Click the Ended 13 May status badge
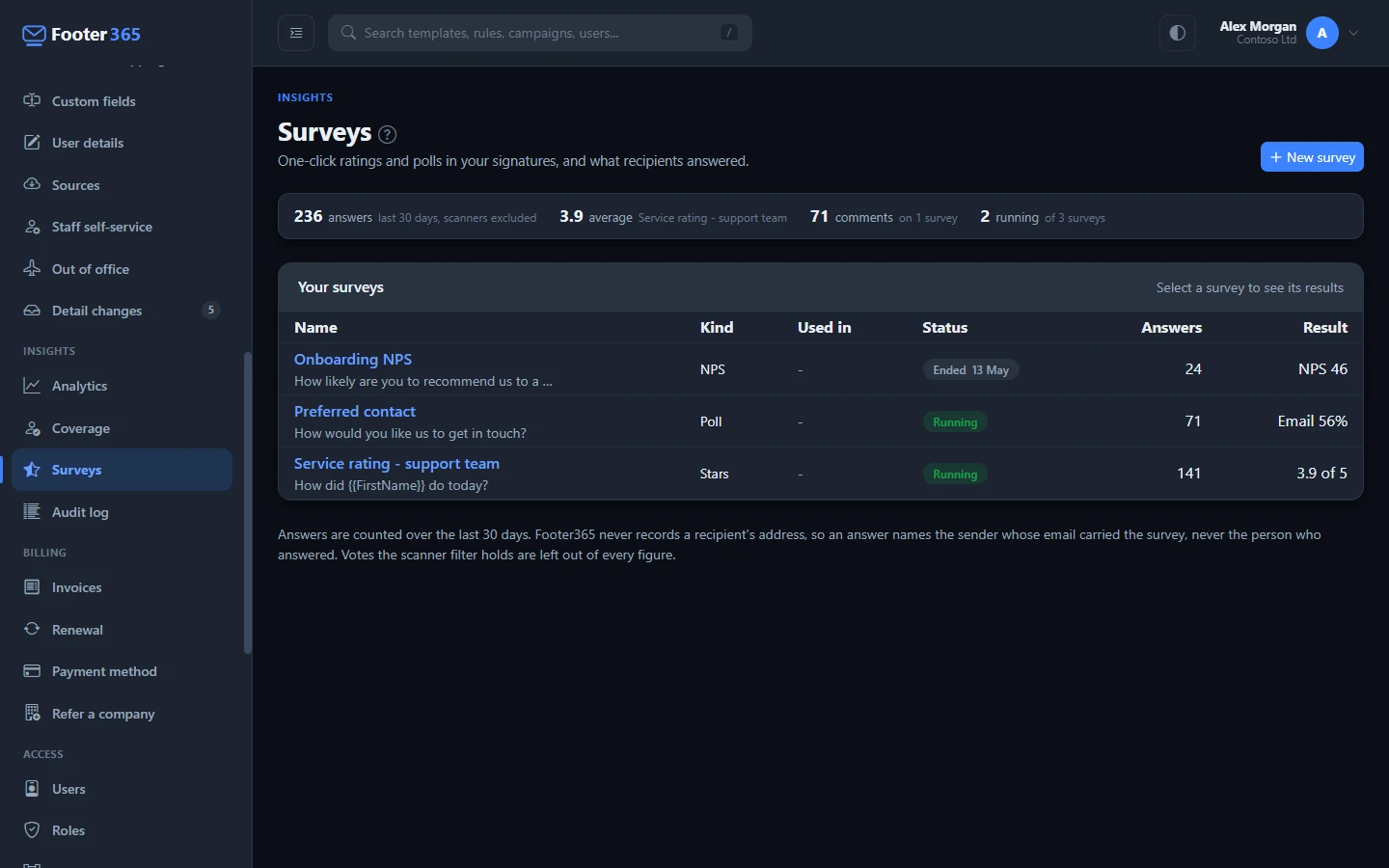The width and height of the screenshot is (1389, 868). (x=970, y=369)
